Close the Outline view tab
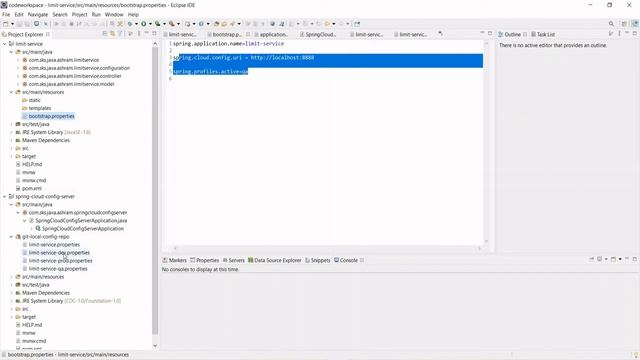 (525, 34)
